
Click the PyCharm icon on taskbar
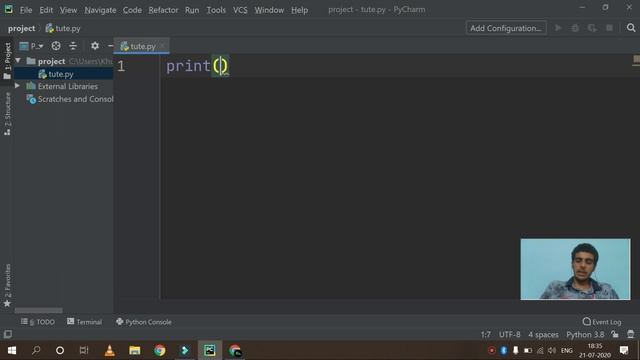[x=210, y=350]
